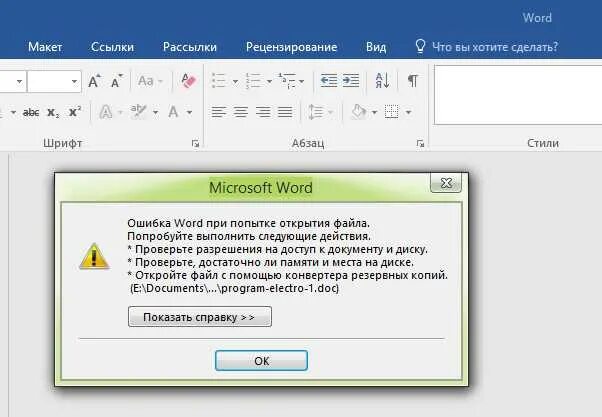Close the Microsoft Word error dialog
This screenshot has width=602, height=417.
pyautogui.click(x=446, y=183)
